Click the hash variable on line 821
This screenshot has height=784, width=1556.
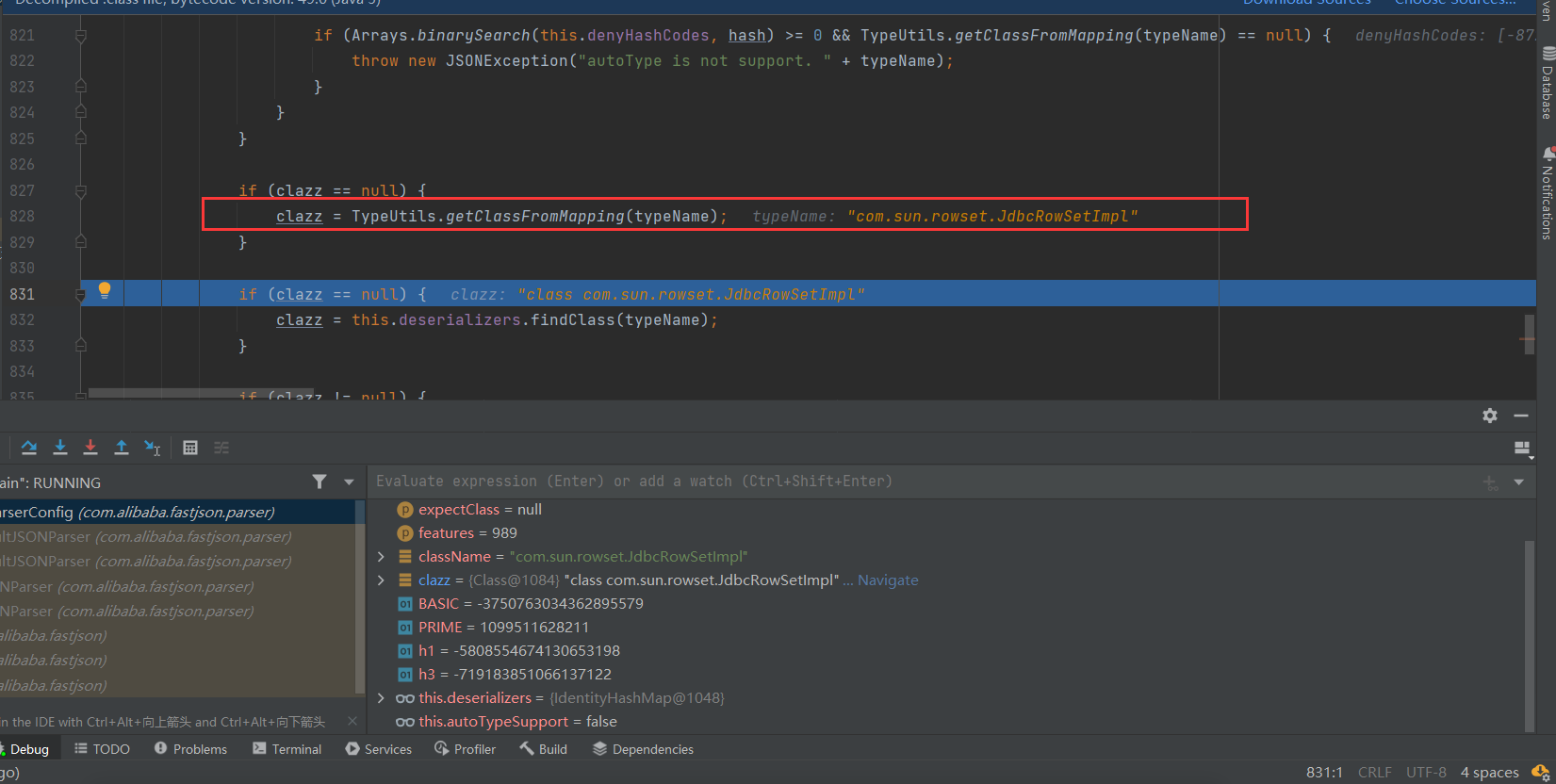746,36
